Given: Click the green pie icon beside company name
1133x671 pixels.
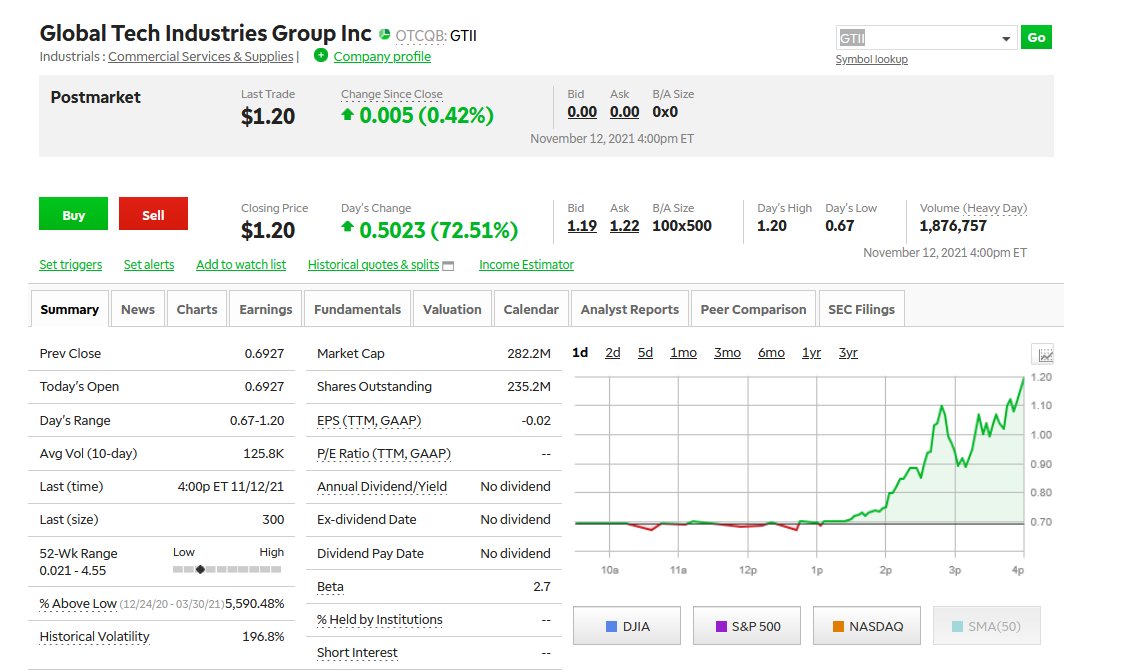Looking at the screenshot, I should 384,34.
